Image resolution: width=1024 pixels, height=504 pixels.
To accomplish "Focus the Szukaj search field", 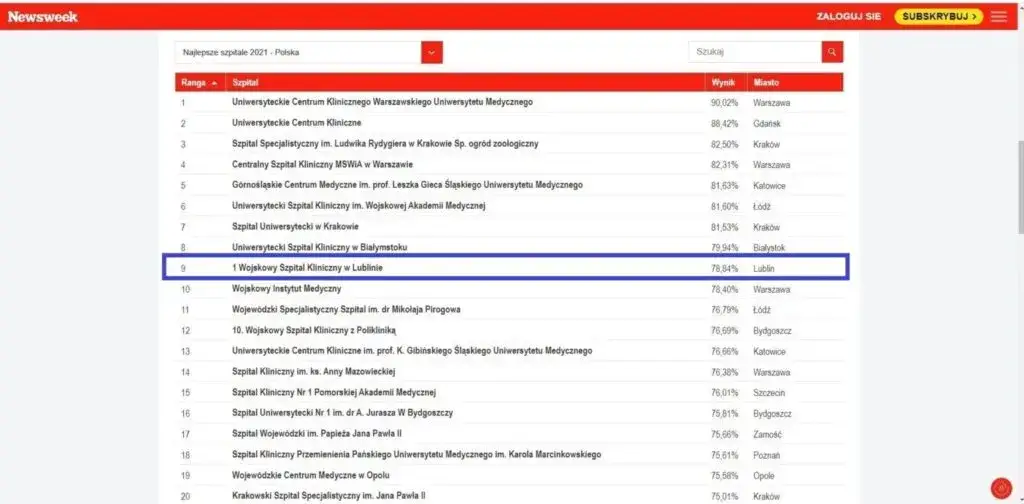I will click(755, 52).
